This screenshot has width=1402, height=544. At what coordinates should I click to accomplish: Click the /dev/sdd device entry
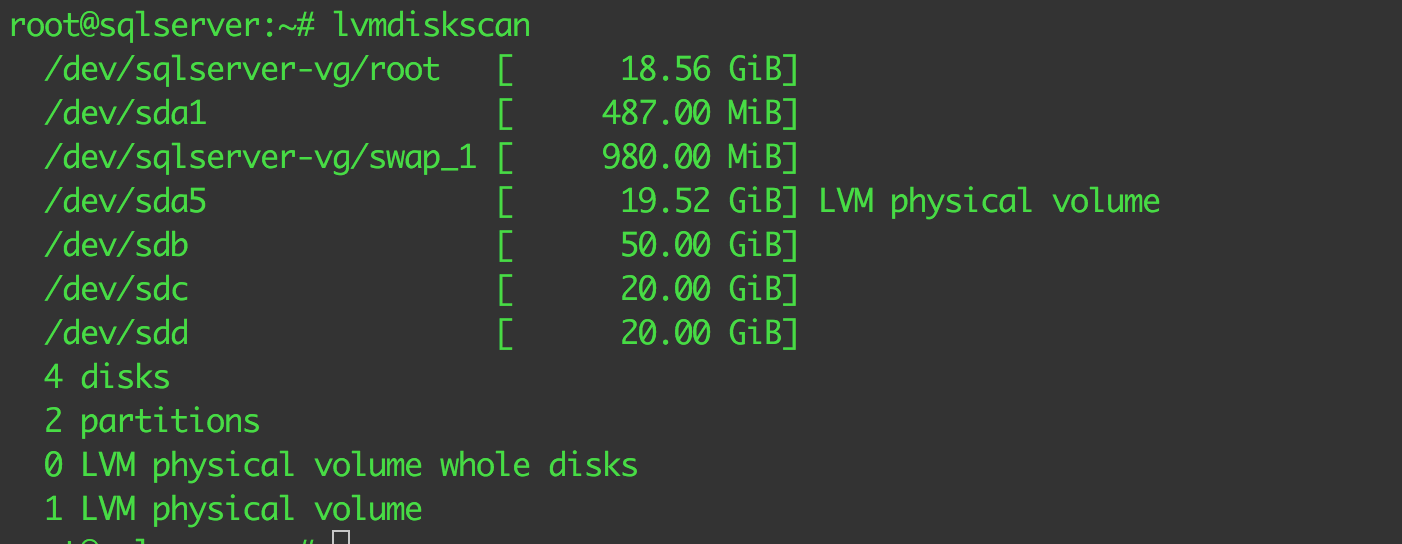116,333
